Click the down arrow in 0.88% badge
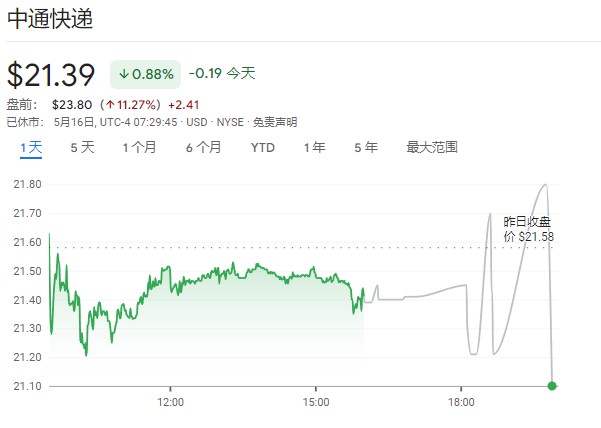 pyautogui.click(x=124, y=74)
